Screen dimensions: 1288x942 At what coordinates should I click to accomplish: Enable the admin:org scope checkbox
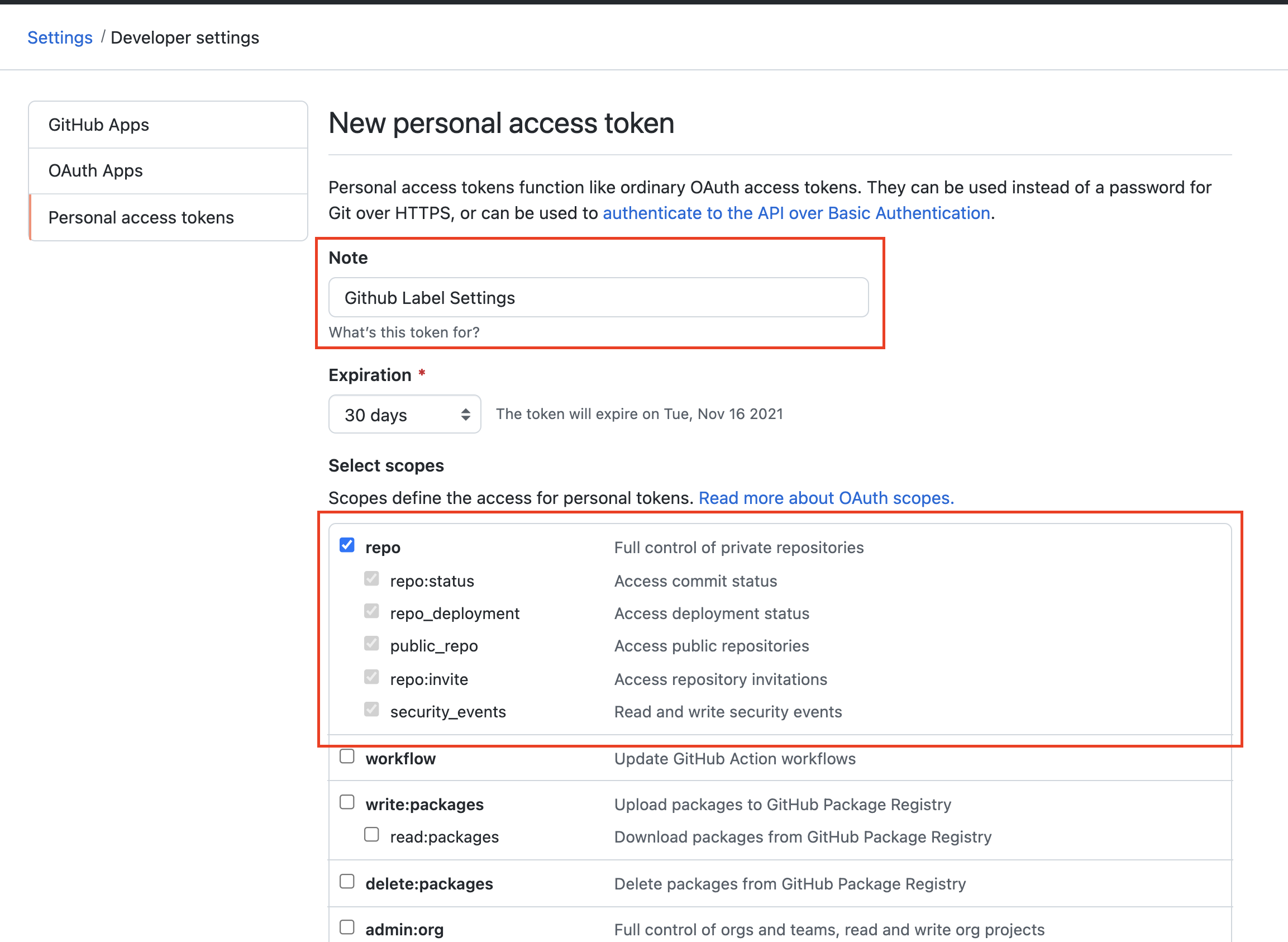tap(347, 927)
